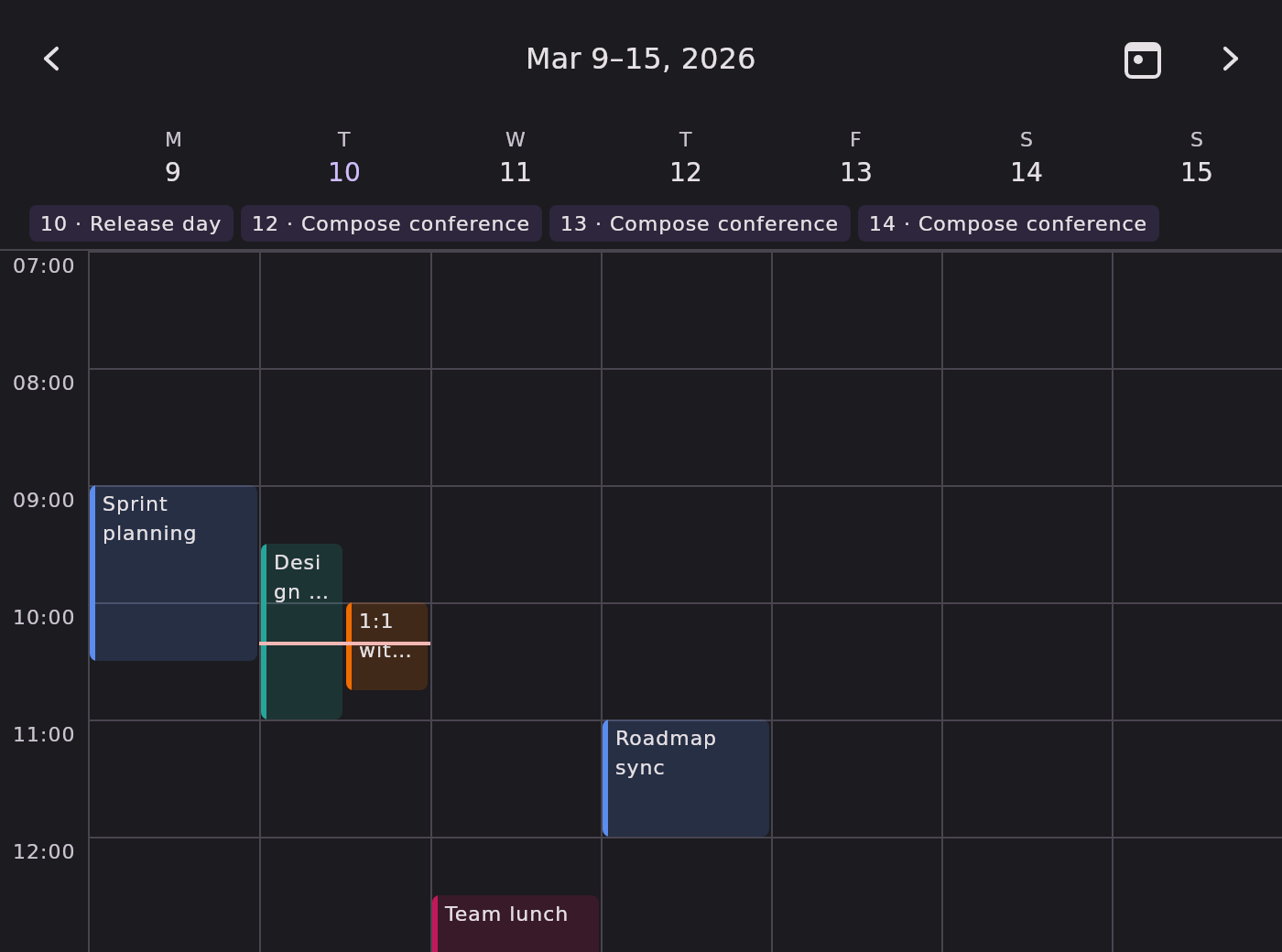Select Wednesday 11 day header

516,157
